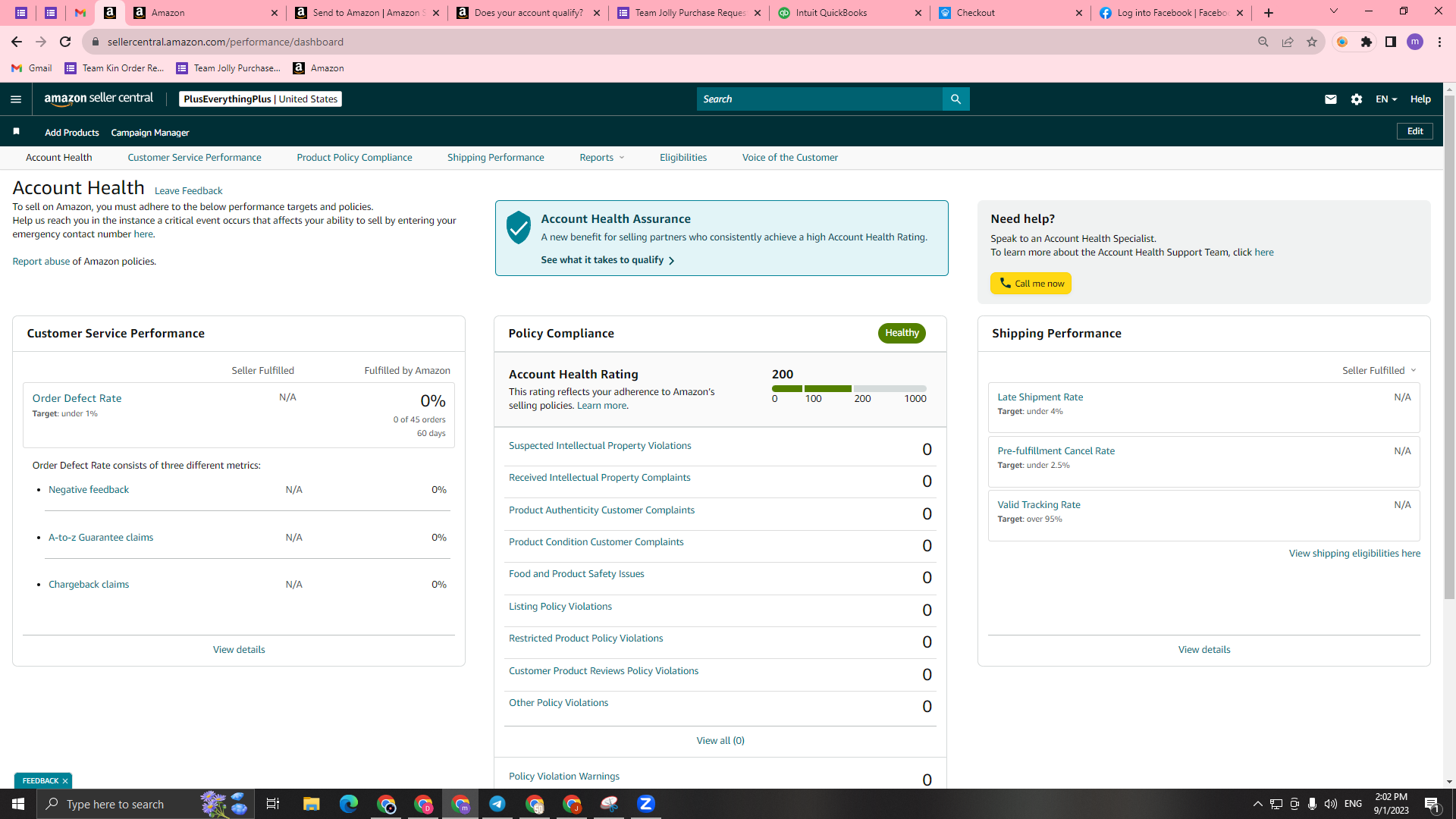The height and width of the screenshot is (819, 1456).
Task: Open the taskbar notification center icon
Action: pos(1432,805)
